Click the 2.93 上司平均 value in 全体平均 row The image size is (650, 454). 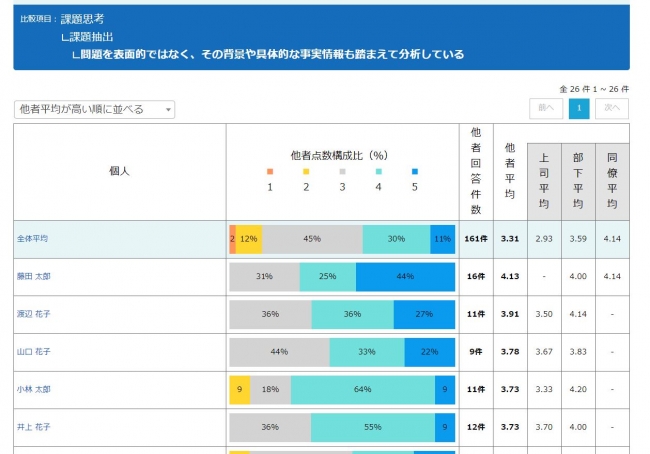tap(544, 239)
